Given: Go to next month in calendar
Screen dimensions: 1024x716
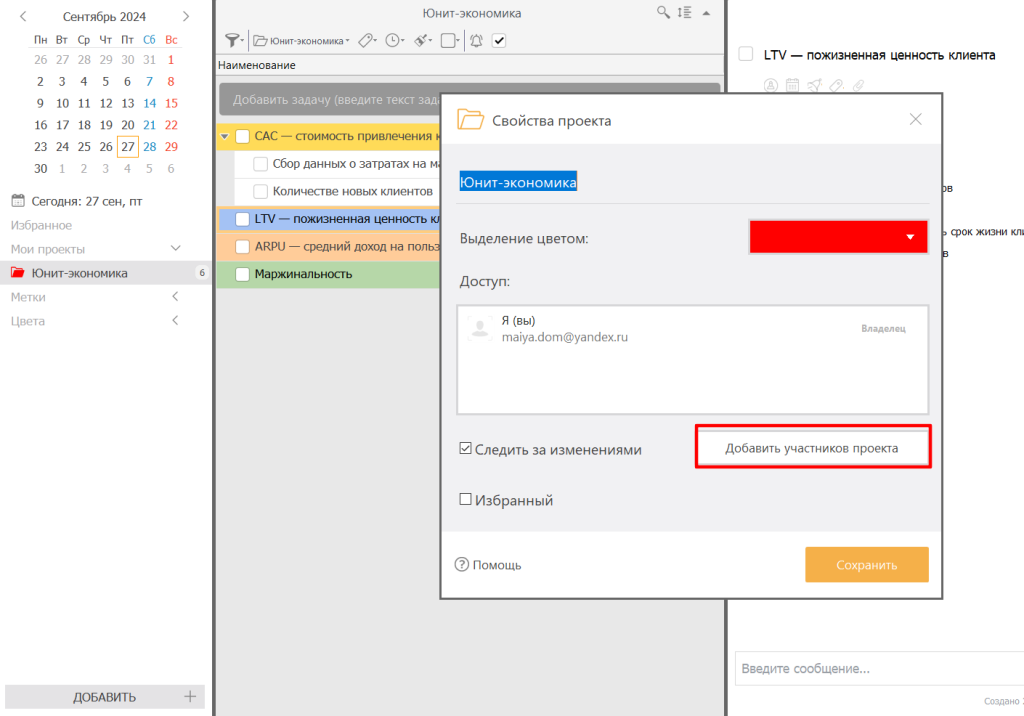Looking at the screenshot, I should tap(186, 16).
